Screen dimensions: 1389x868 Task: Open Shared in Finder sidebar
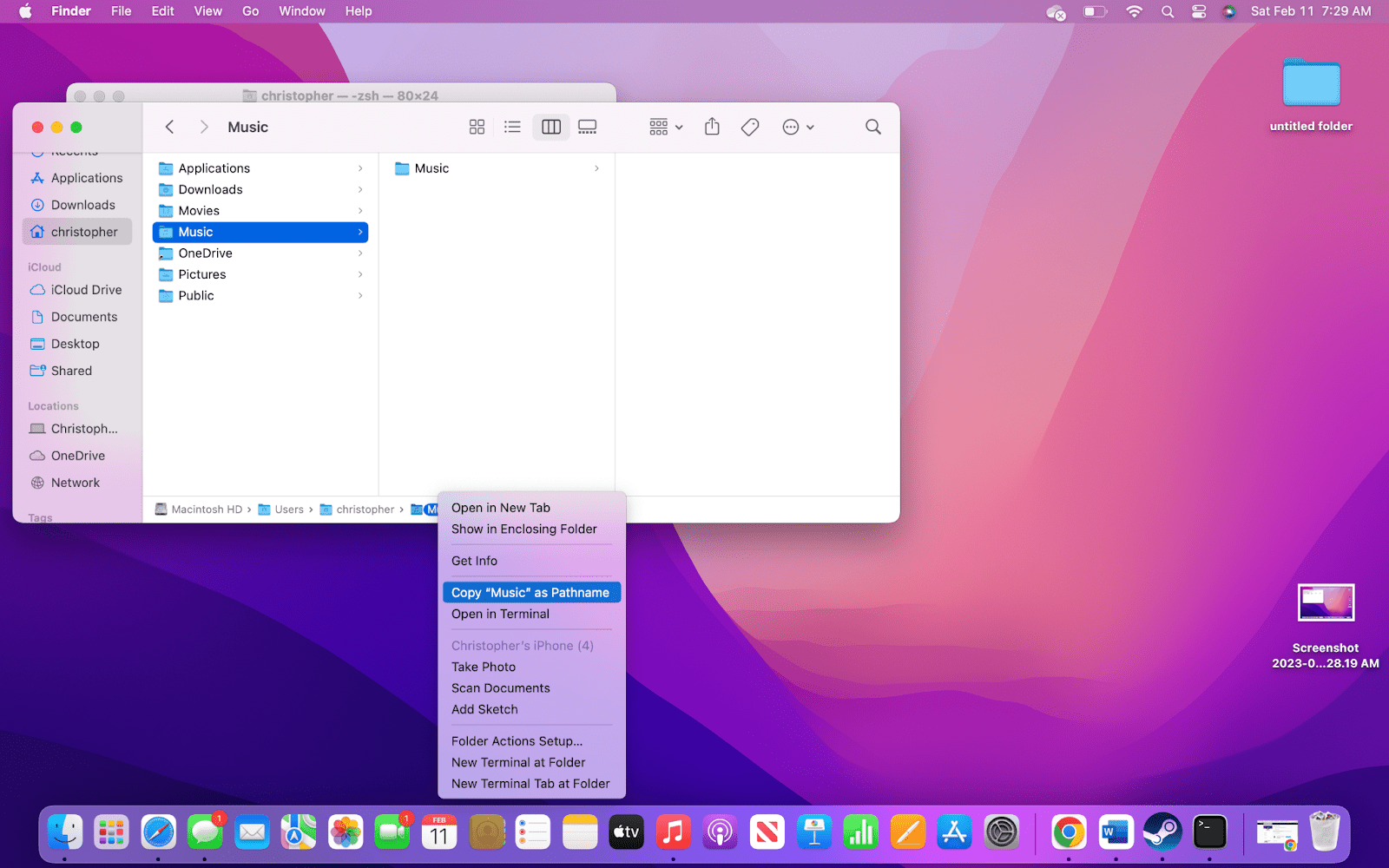[x=77, y=371]
